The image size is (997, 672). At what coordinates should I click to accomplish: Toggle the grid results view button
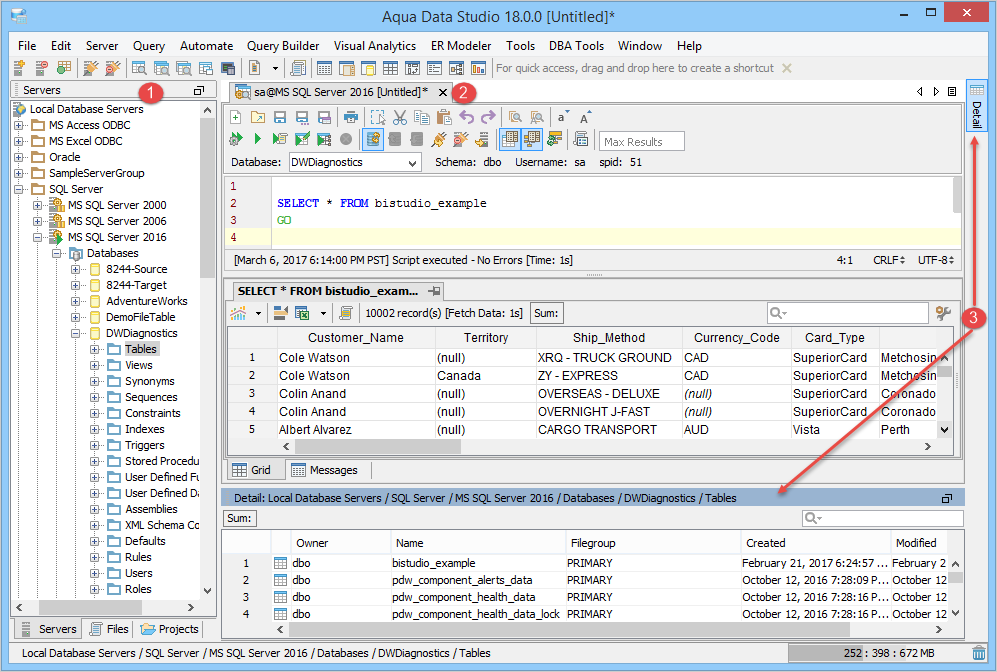pyautogui.click(x=509, y=140)
